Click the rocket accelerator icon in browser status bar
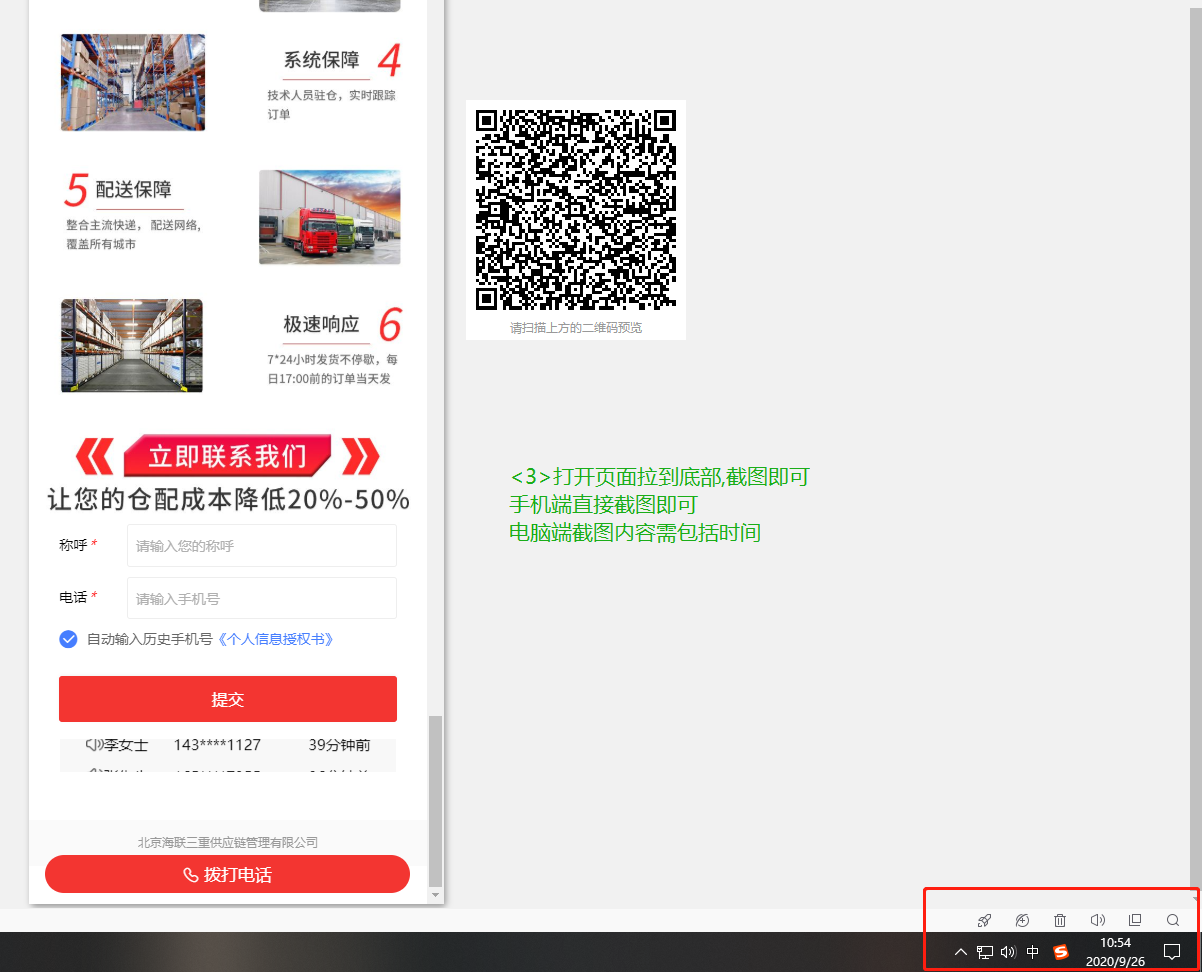1202x972 pixels. (x=984, y=920)
